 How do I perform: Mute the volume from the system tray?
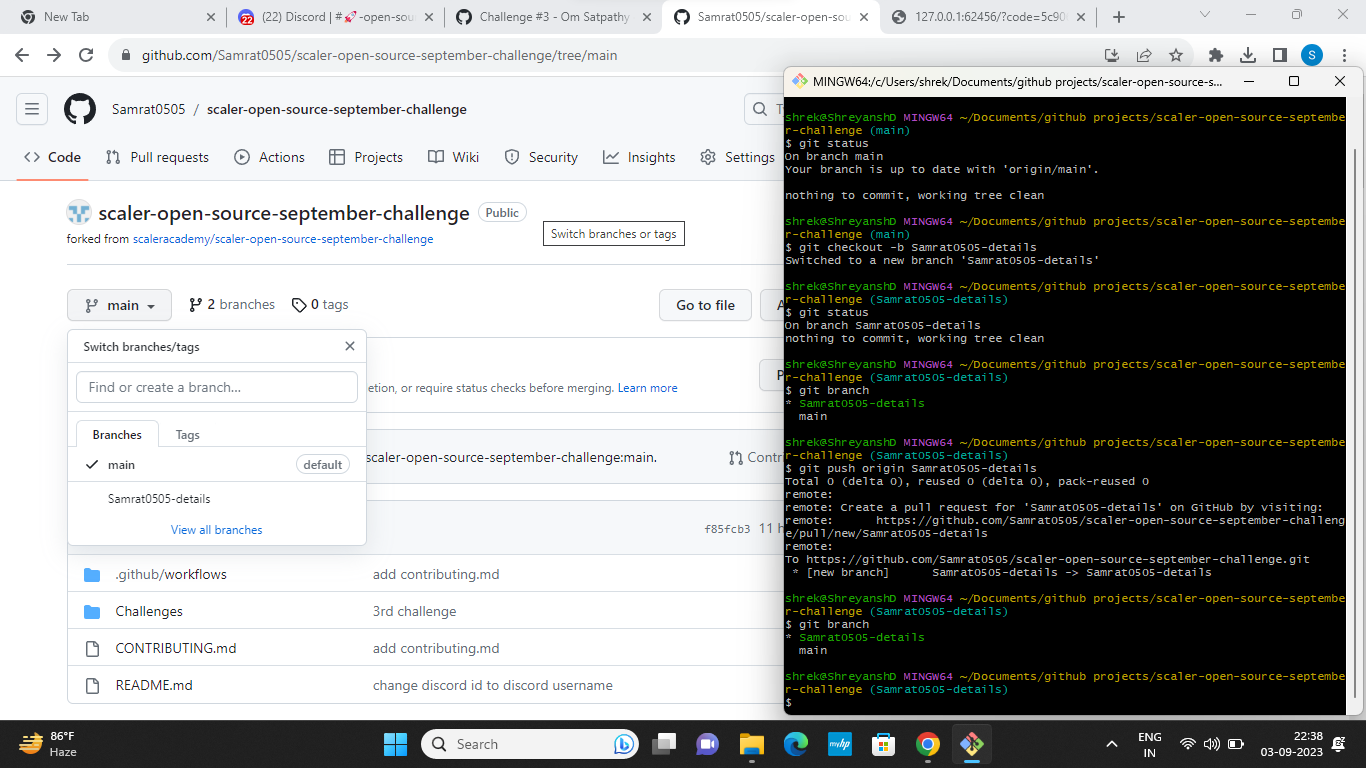coord(1210,744)
